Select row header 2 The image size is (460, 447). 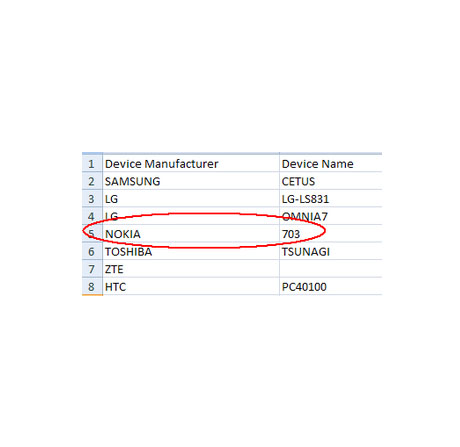pos(92,181)
